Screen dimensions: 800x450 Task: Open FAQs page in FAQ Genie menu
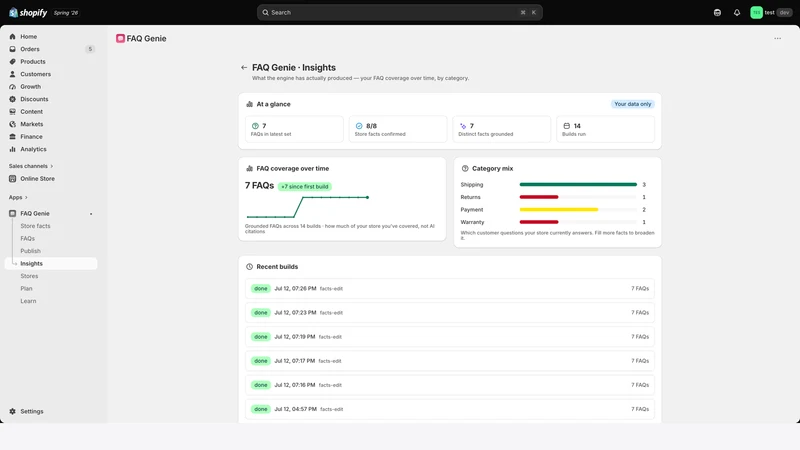pos(28,239)
